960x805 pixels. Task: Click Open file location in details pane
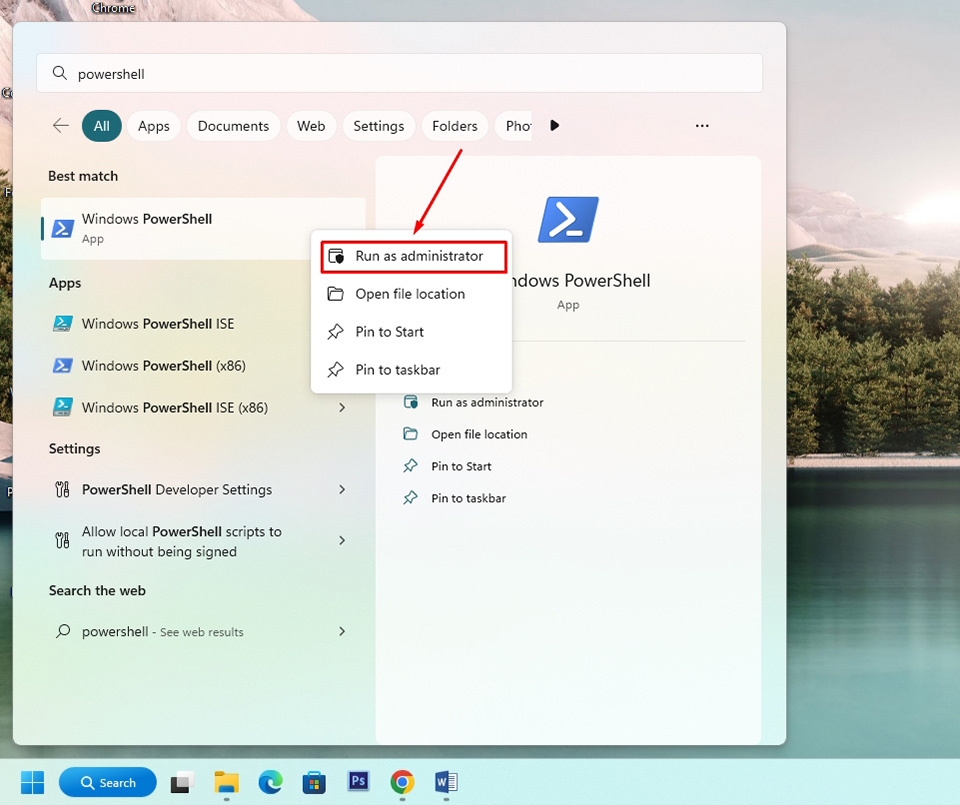[479, 434]
